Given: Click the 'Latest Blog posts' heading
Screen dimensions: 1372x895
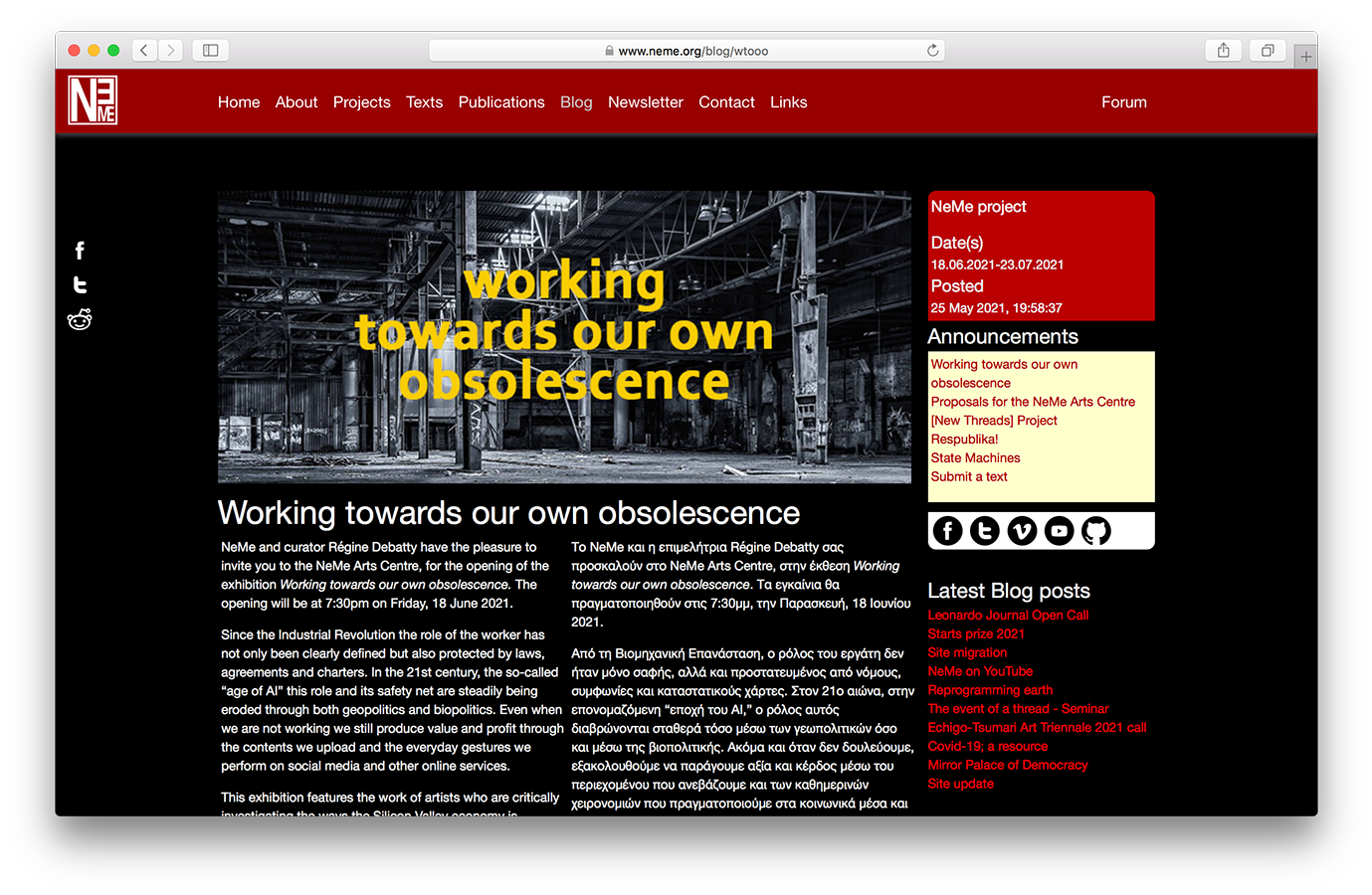Looking at the screenshot, I should tap(1009, 591).
